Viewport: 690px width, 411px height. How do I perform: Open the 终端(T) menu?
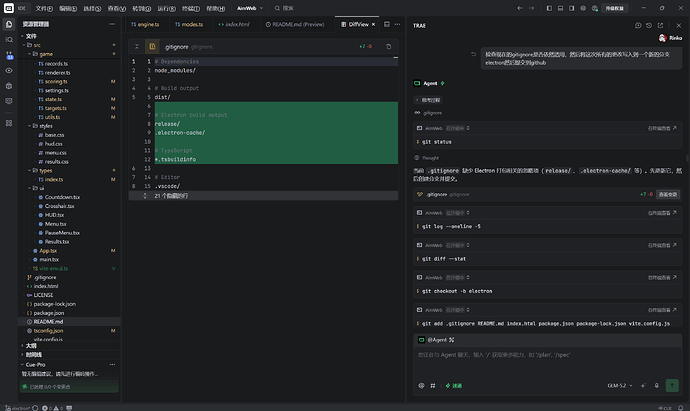click(191, 8)
